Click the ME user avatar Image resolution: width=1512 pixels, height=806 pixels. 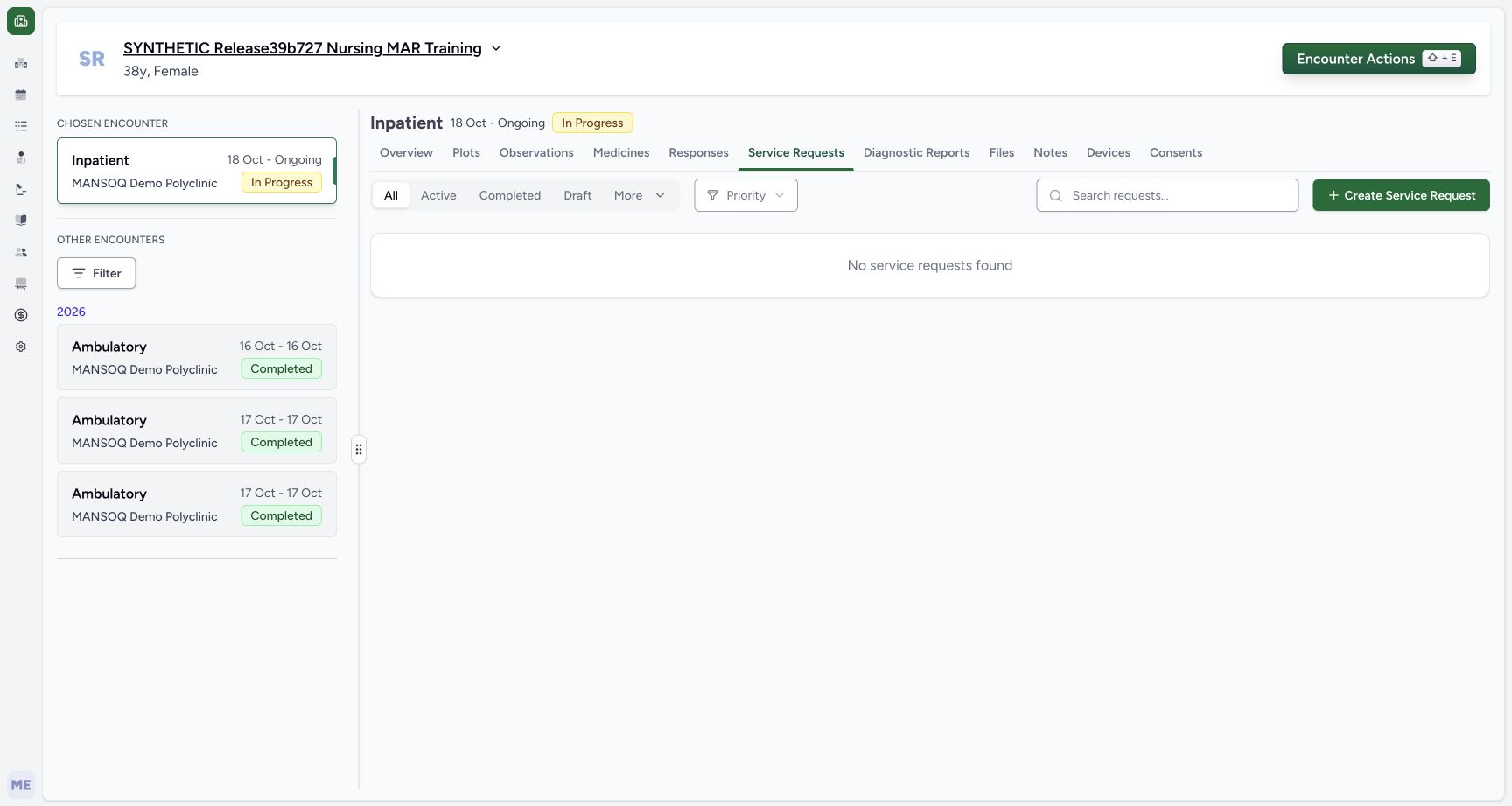pyautogui.click(x=21, y=785)
